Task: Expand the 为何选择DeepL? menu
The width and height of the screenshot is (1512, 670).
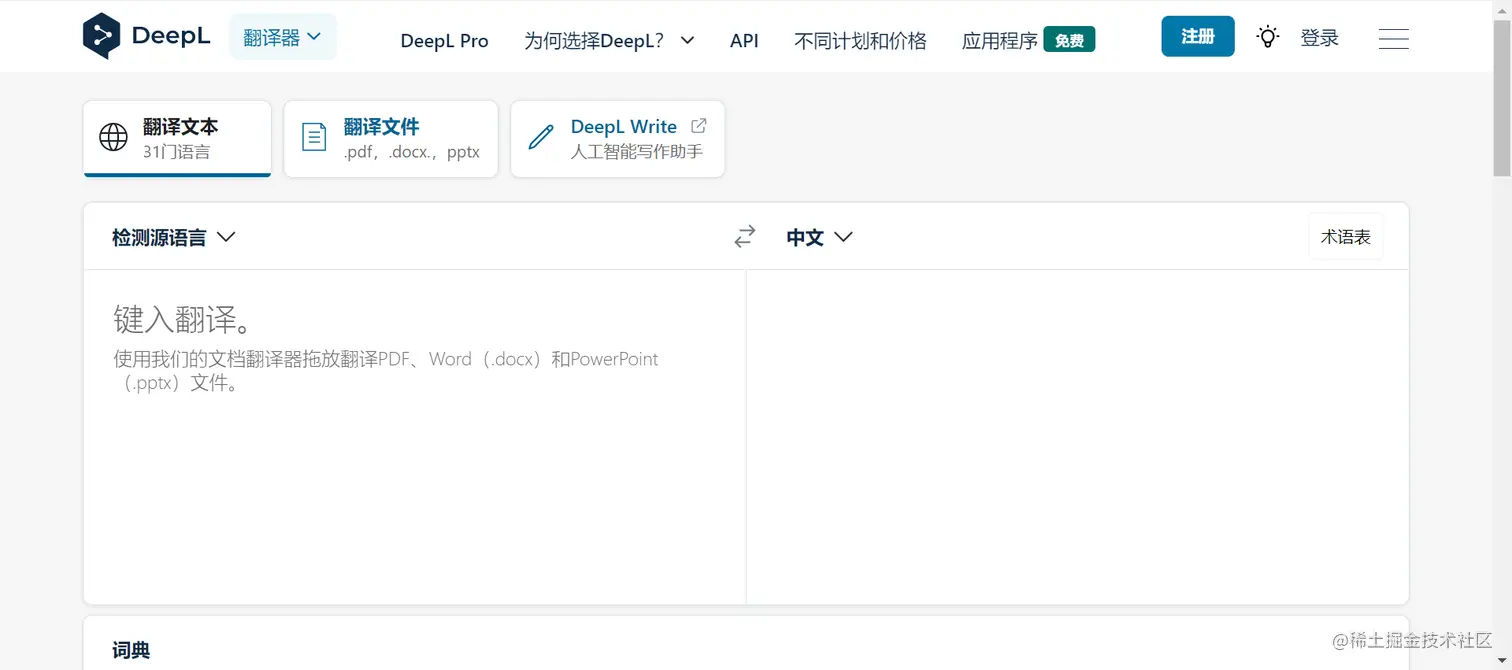Action: click(x=609, y=41)
